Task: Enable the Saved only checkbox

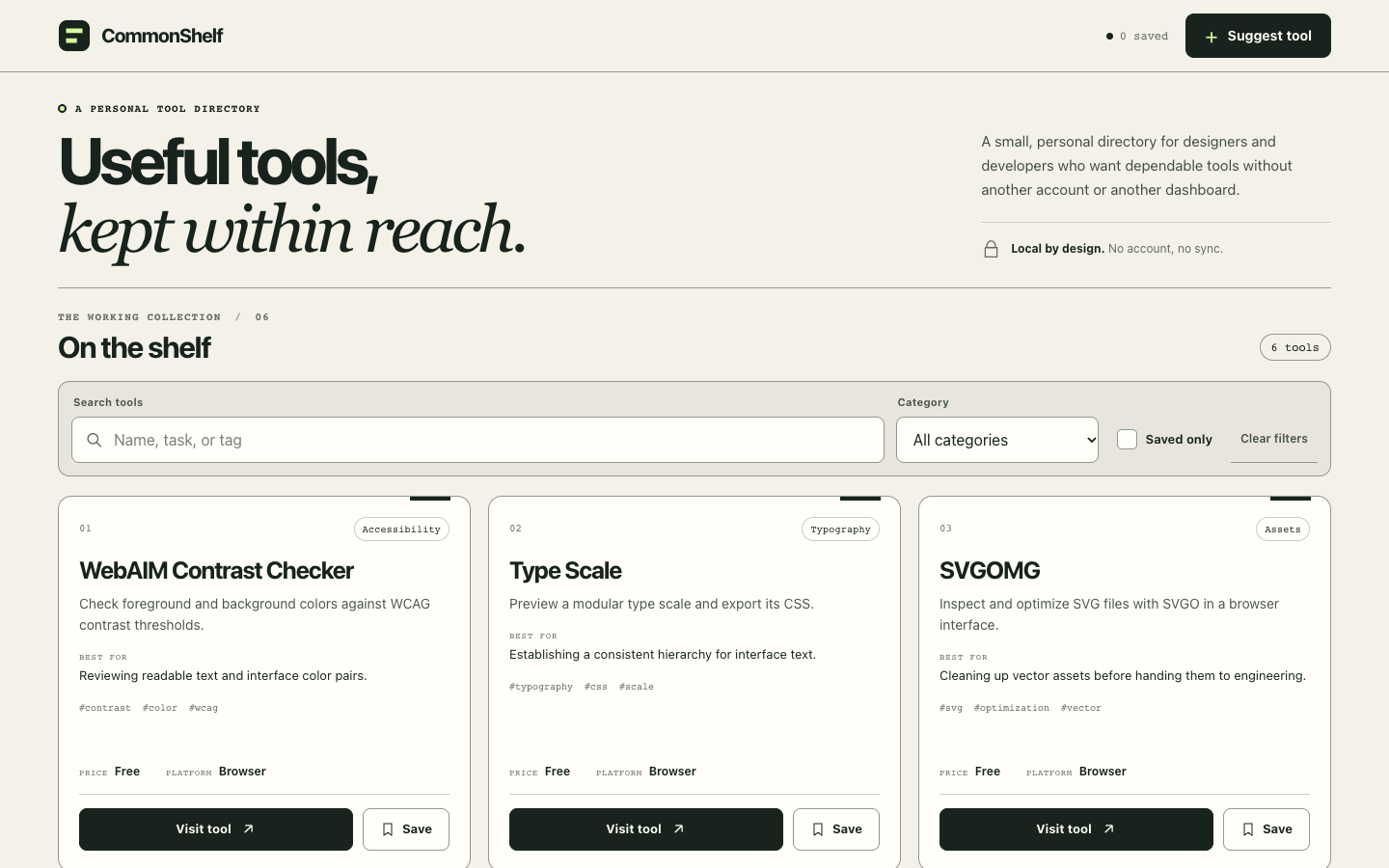Action: pos(1127,440)
